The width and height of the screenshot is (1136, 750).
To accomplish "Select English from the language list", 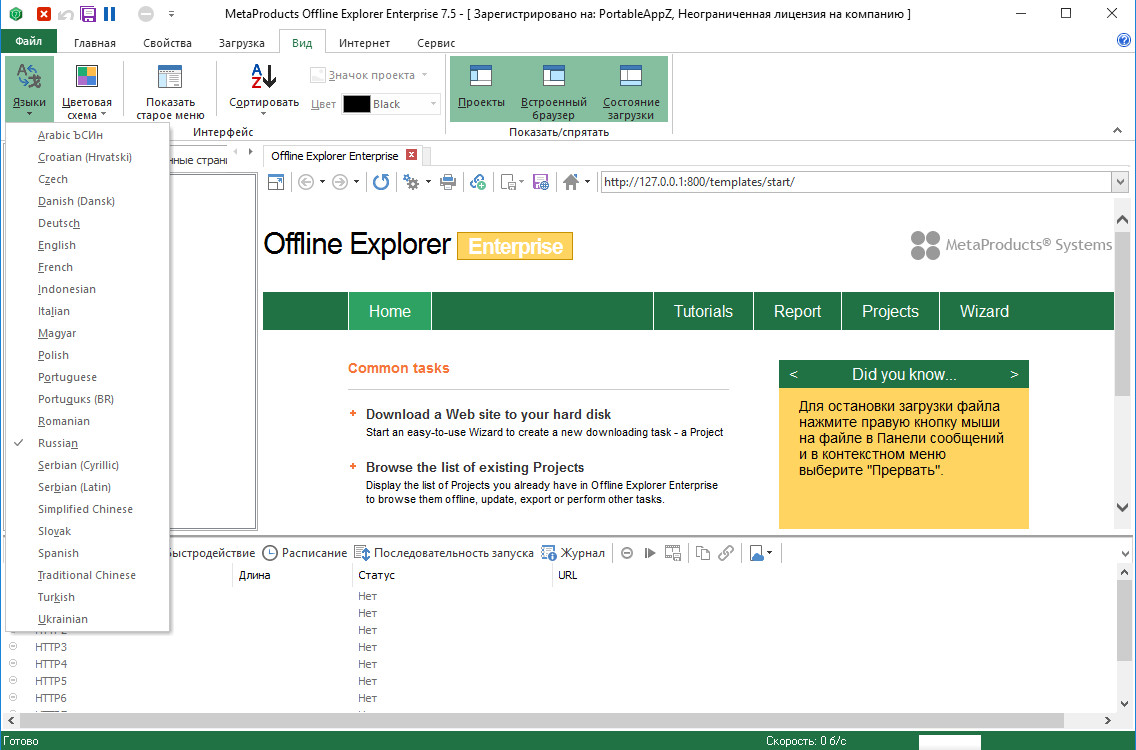I will 57,245.
